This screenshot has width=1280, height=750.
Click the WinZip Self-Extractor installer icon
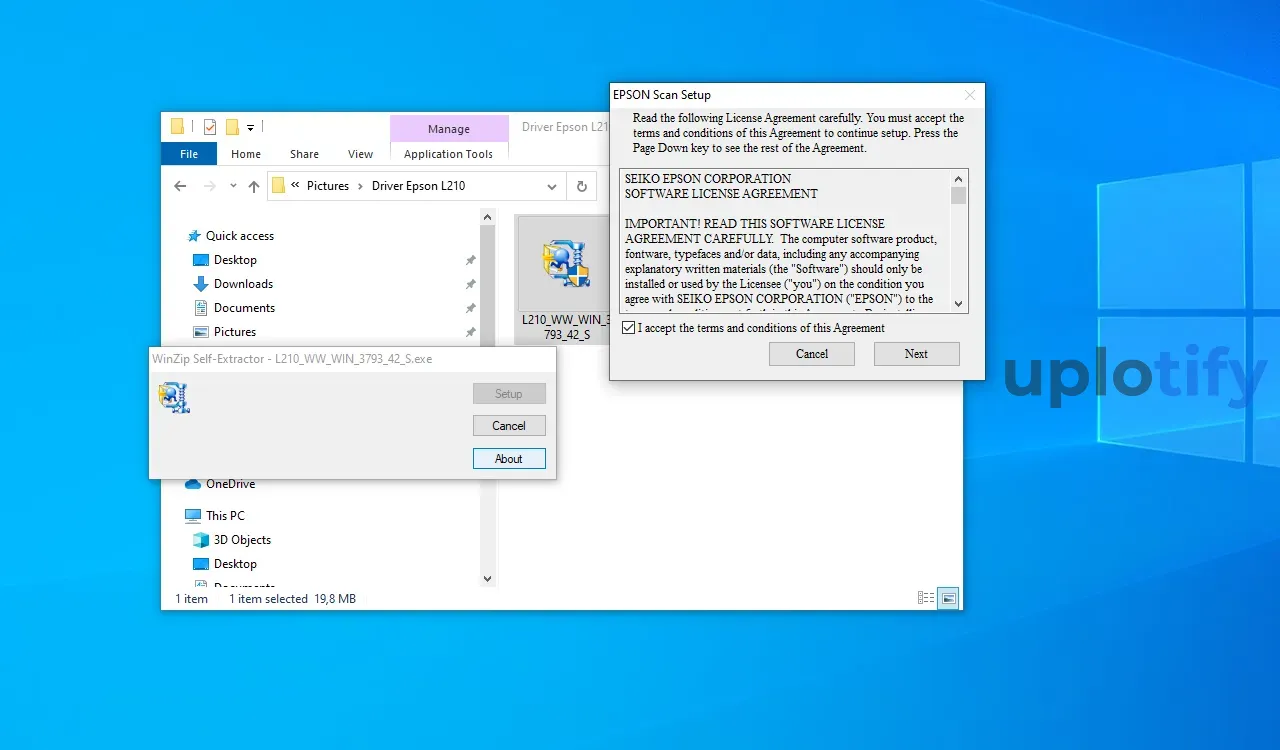[x=174, y=397]
